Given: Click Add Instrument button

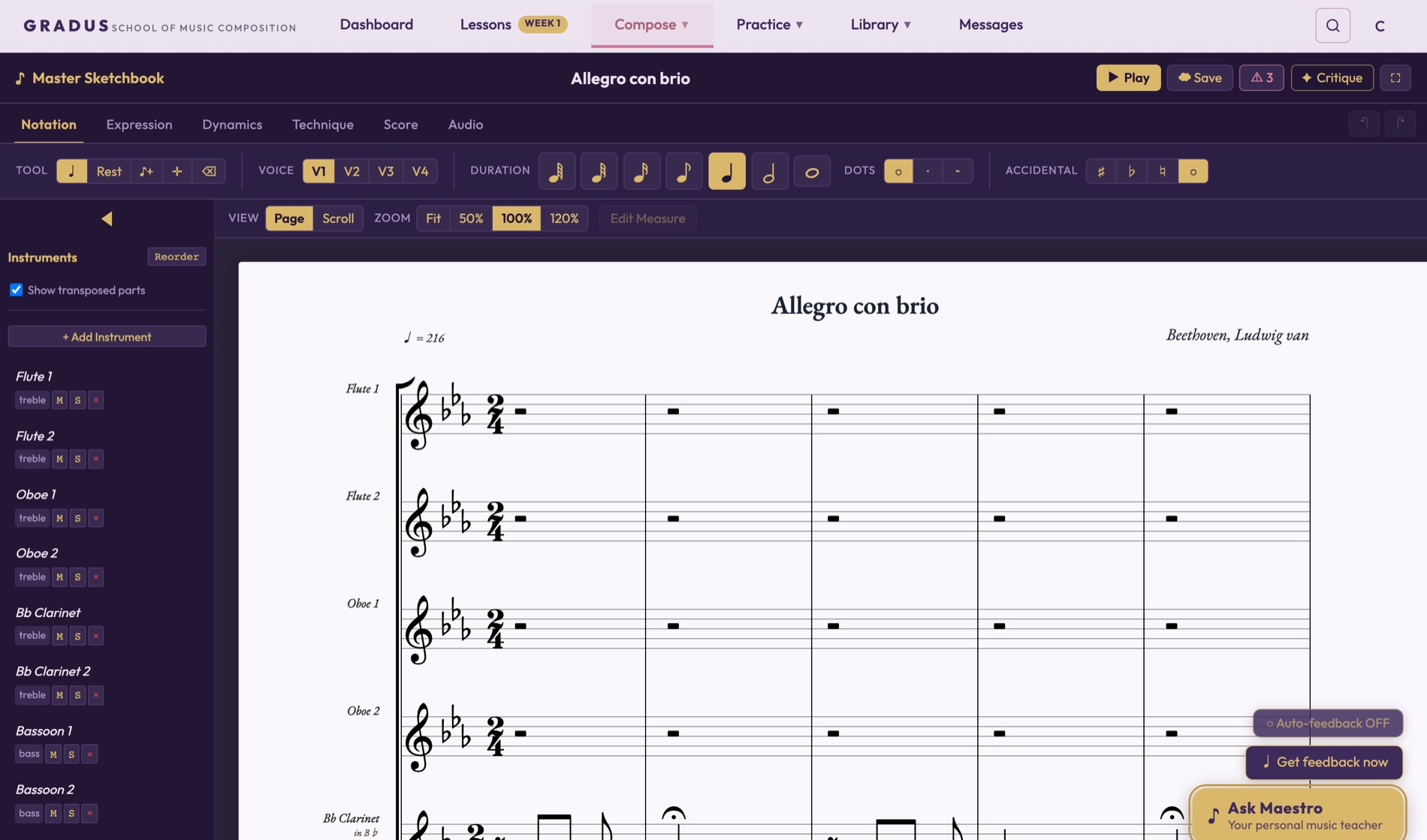Looking at the screenshot, I should pyautogui.click(x=107, y=336).
